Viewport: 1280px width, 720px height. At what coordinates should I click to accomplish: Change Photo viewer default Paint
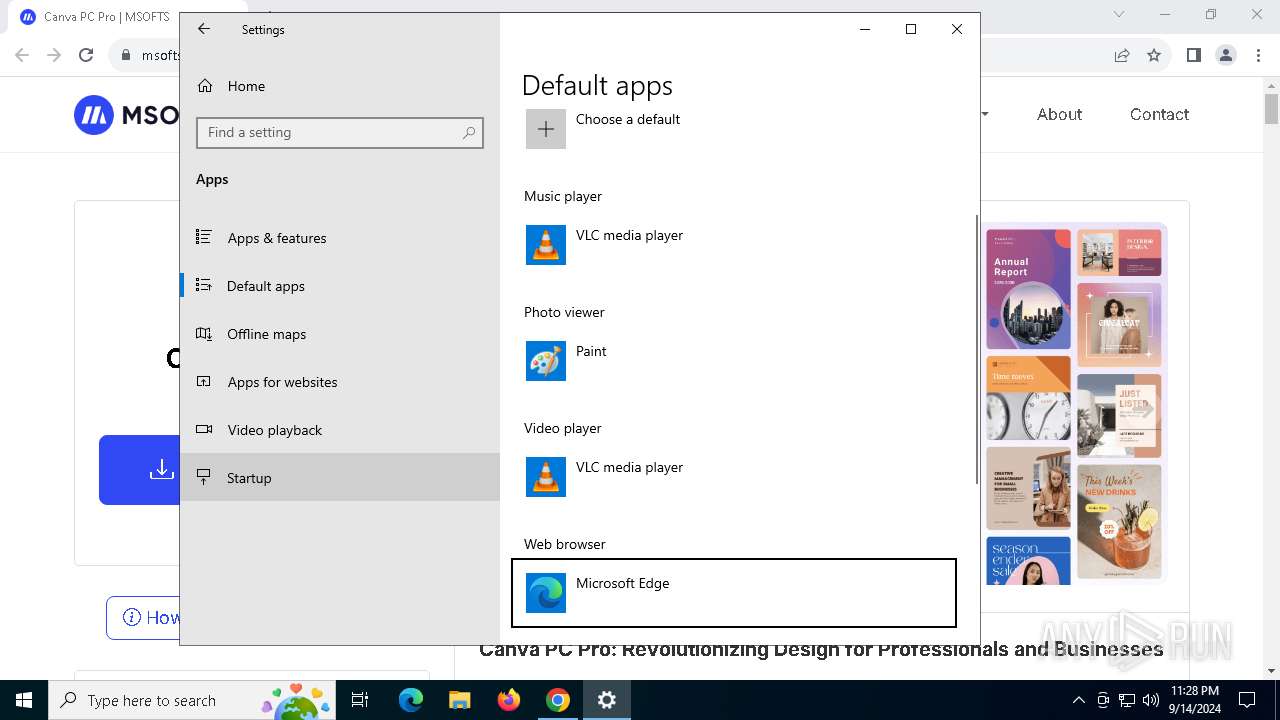pos(734,362)
